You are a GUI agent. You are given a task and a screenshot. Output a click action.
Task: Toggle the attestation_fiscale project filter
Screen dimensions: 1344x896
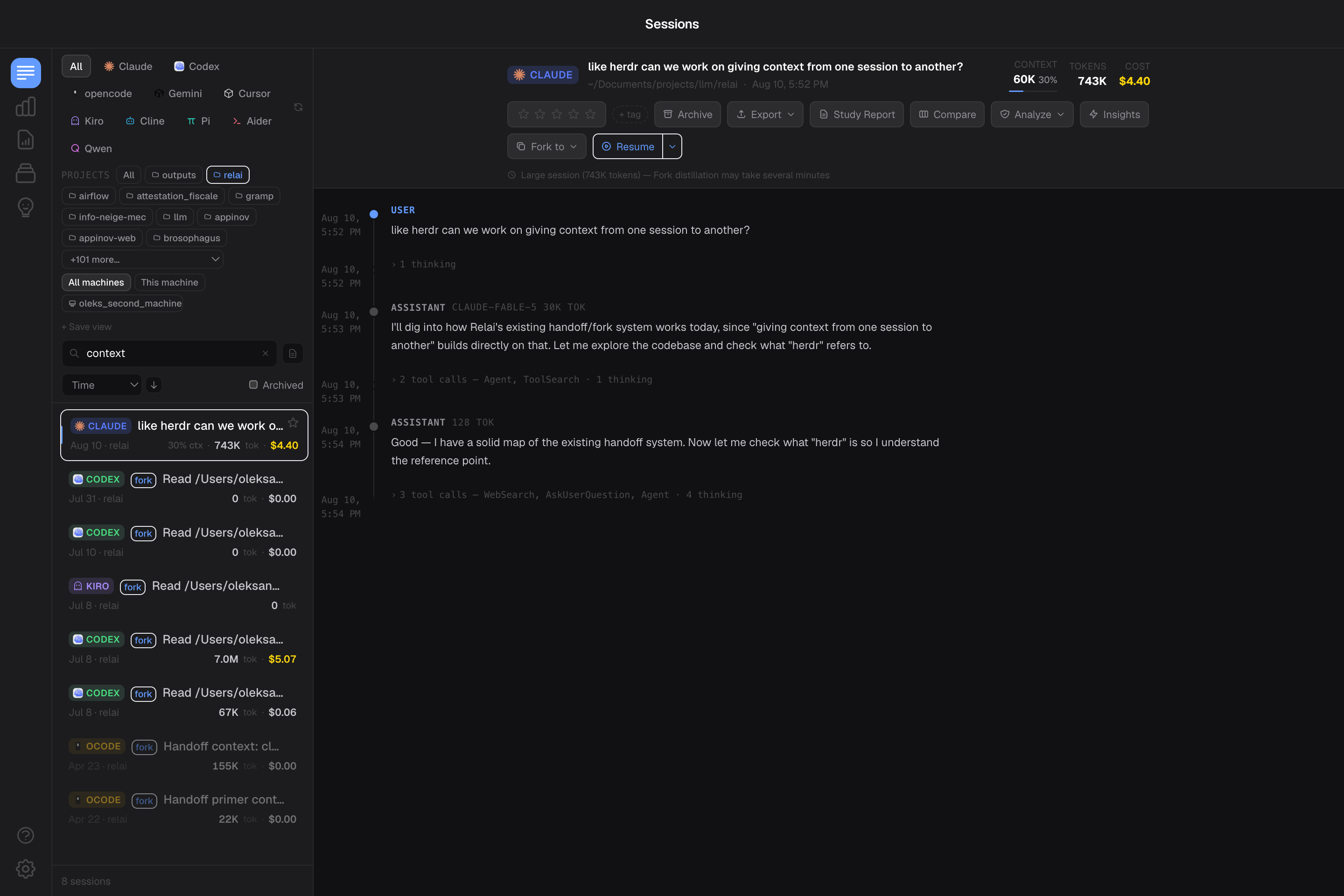click(171, 196)
